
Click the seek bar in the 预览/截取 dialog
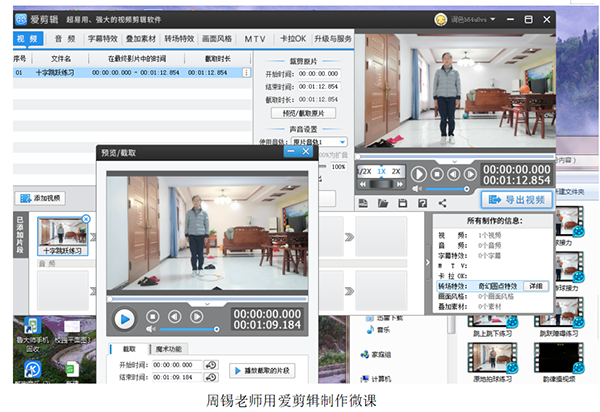click(207, 299)
